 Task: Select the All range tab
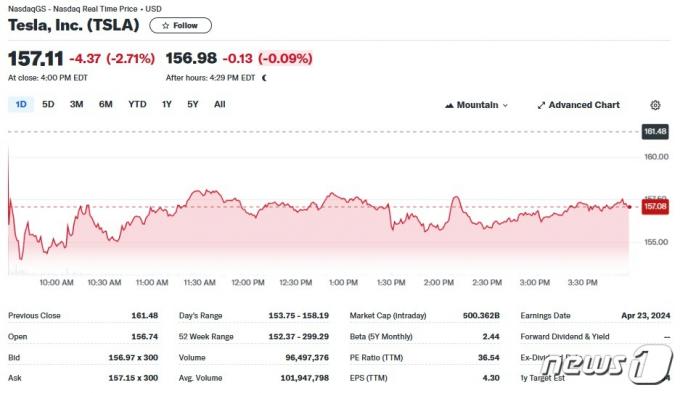(x=219, y=105)
